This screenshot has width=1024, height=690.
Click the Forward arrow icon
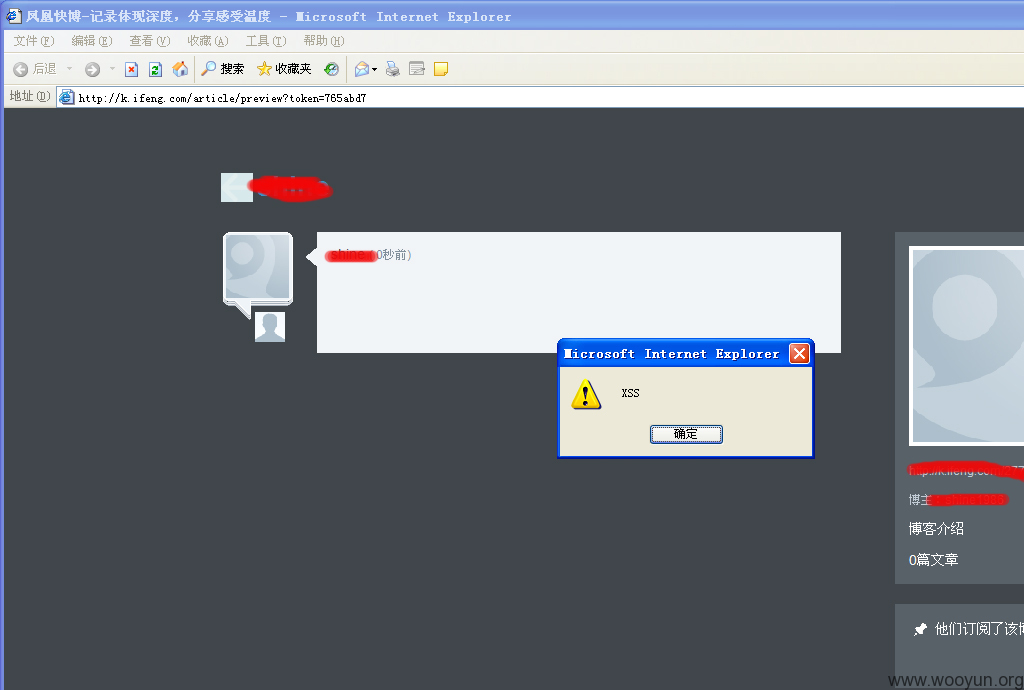pos(93,69)
